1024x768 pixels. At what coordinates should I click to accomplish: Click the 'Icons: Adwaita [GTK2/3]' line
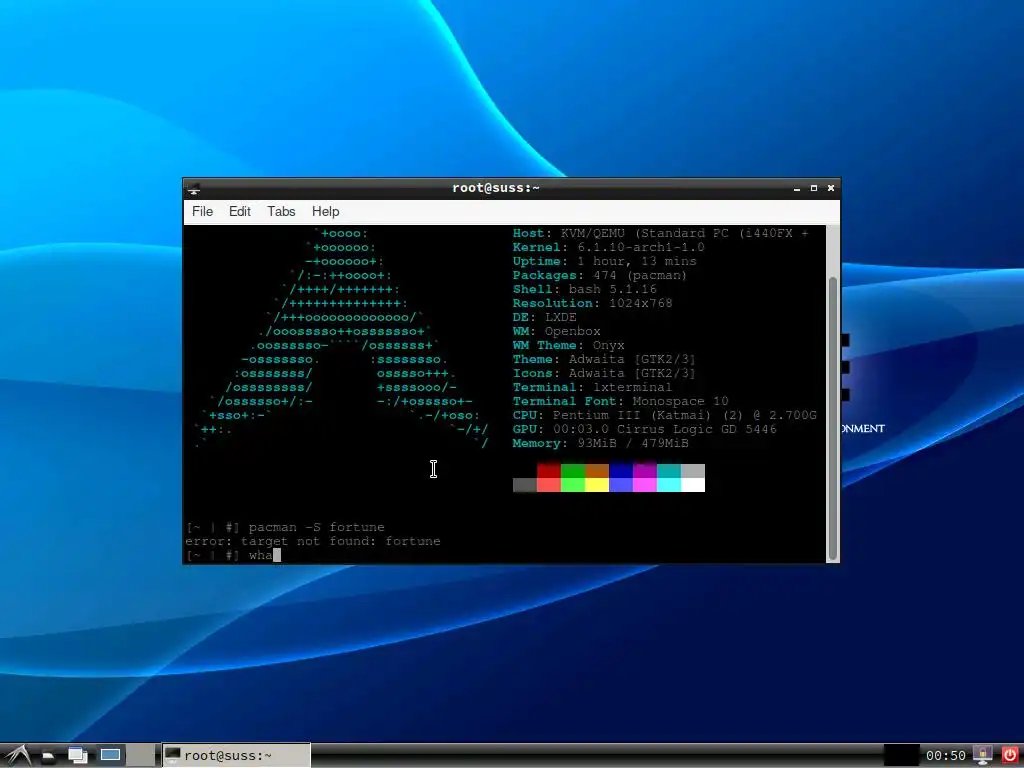(x=604, y=374)
